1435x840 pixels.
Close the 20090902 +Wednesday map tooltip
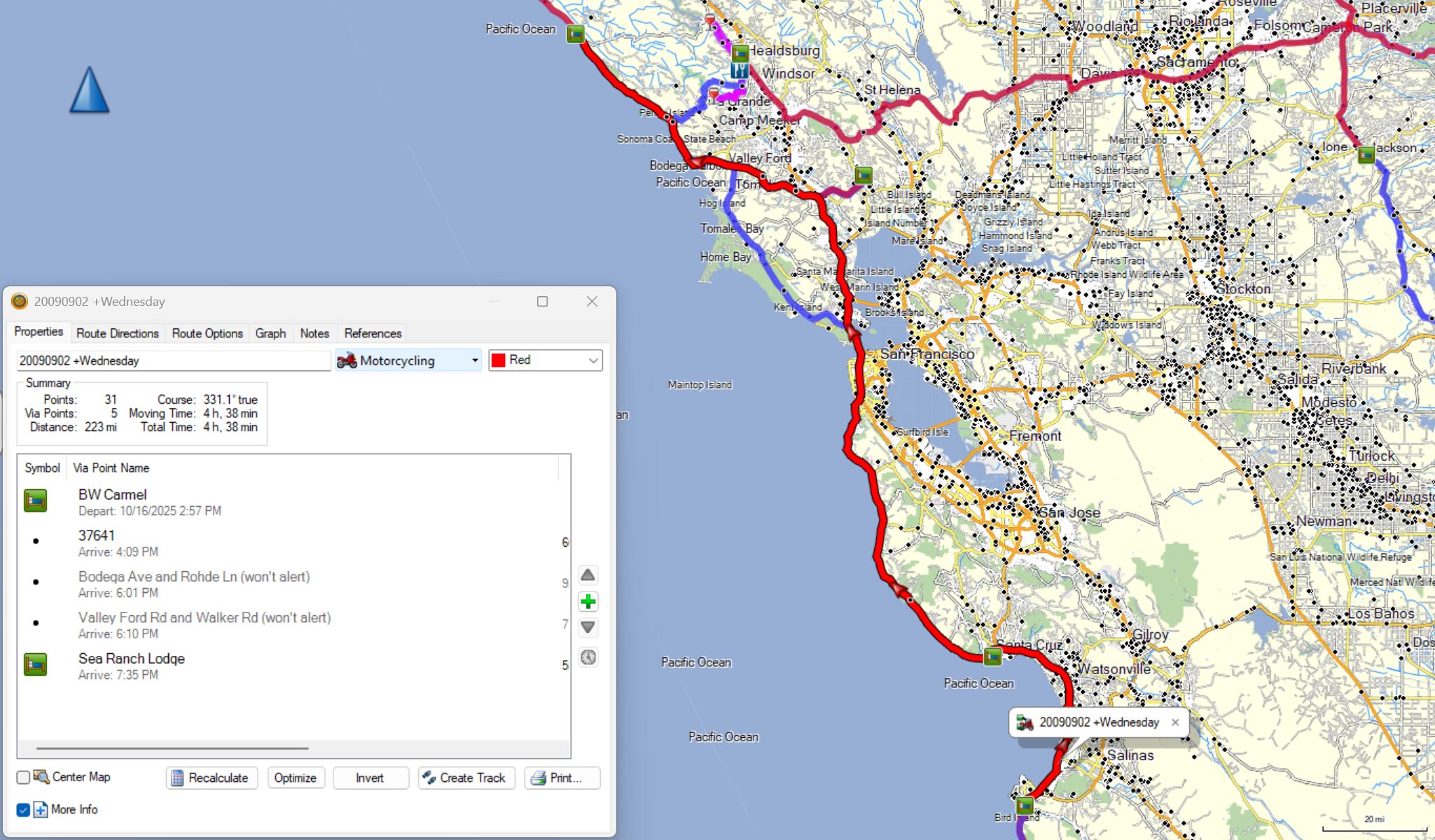pos(1175,722)
